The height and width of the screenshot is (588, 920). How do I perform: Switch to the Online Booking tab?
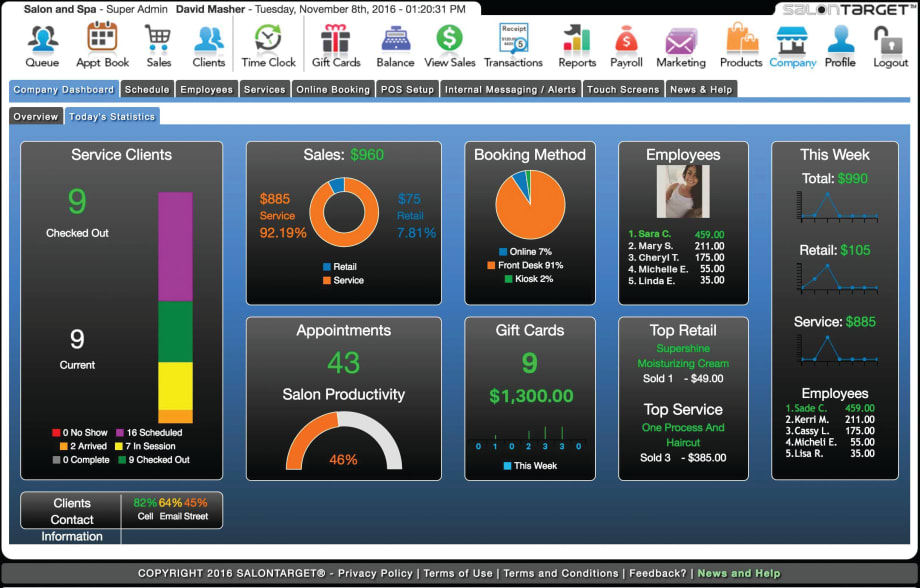[x=333, y=89]
